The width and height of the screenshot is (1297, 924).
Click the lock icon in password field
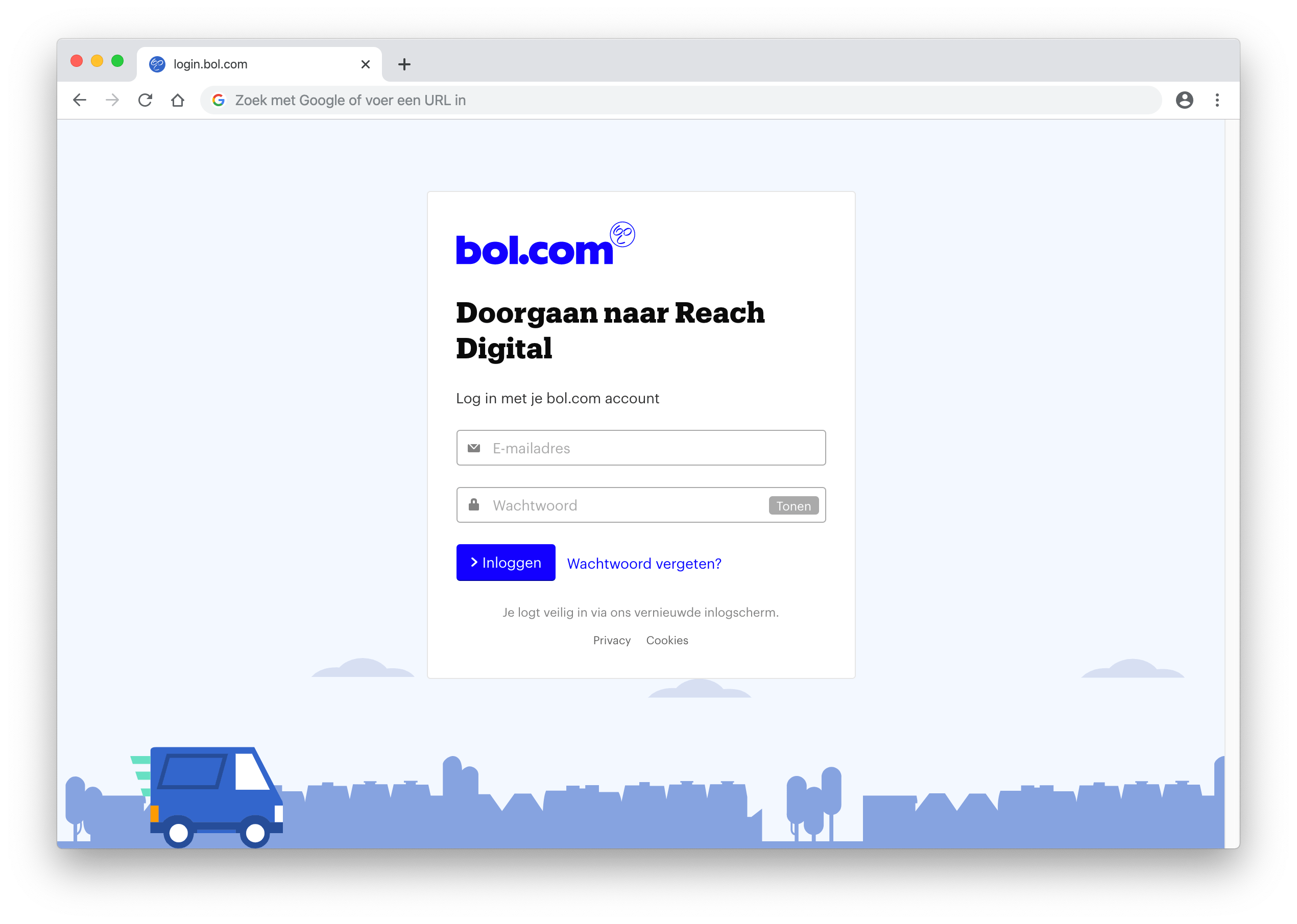click(x=473, y=505)
